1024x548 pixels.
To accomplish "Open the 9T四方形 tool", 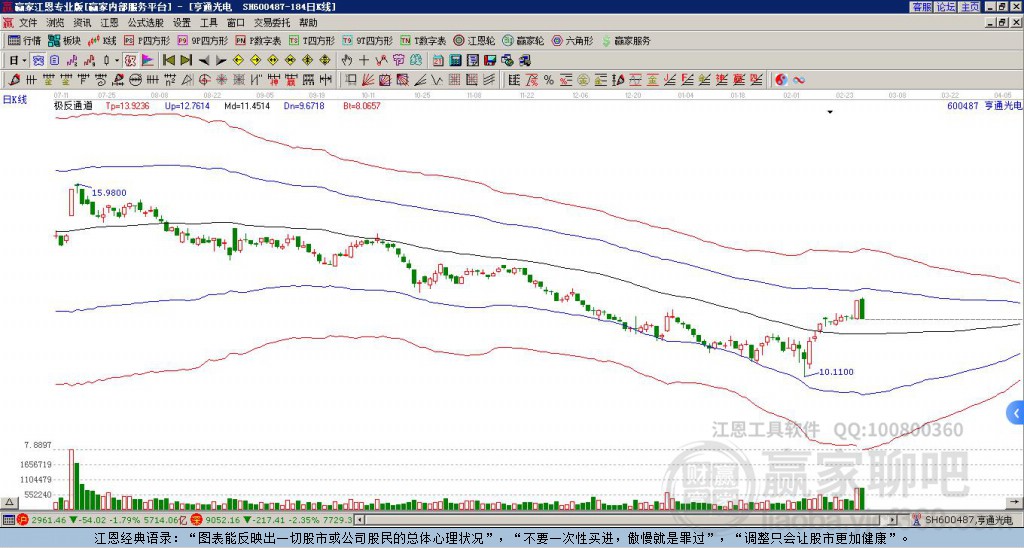I will click(x=368, y=40).
